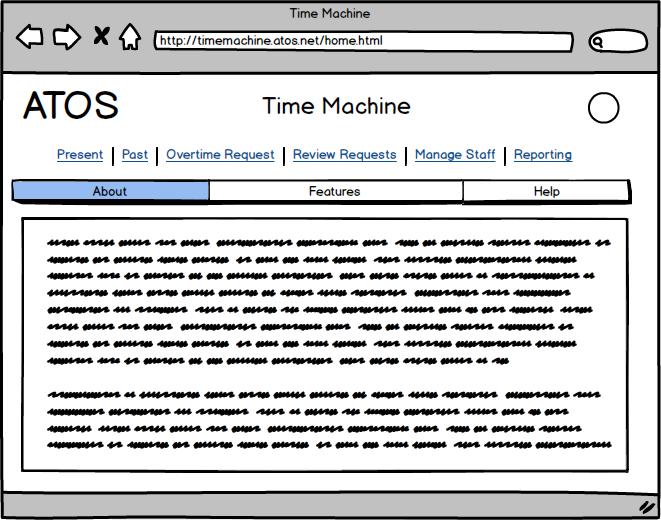661x520 pixels.
Task: Go to the browser home page icon
Action: pyautogui.click(x=129, y=38)
